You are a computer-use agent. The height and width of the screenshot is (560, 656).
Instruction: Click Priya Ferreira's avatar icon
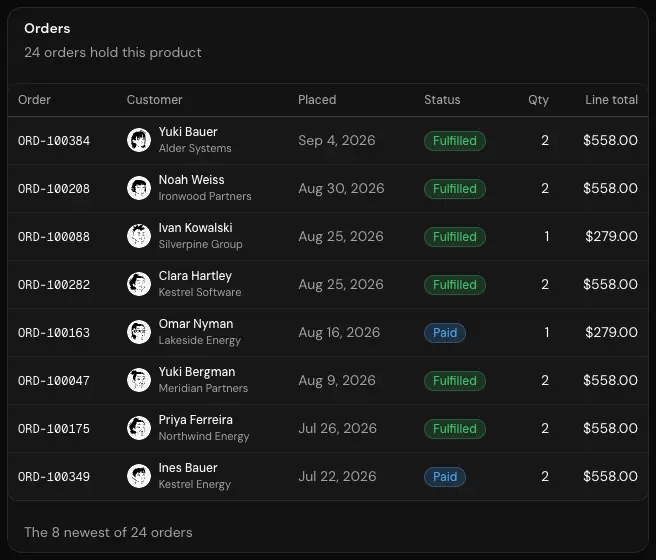(139, 428)
